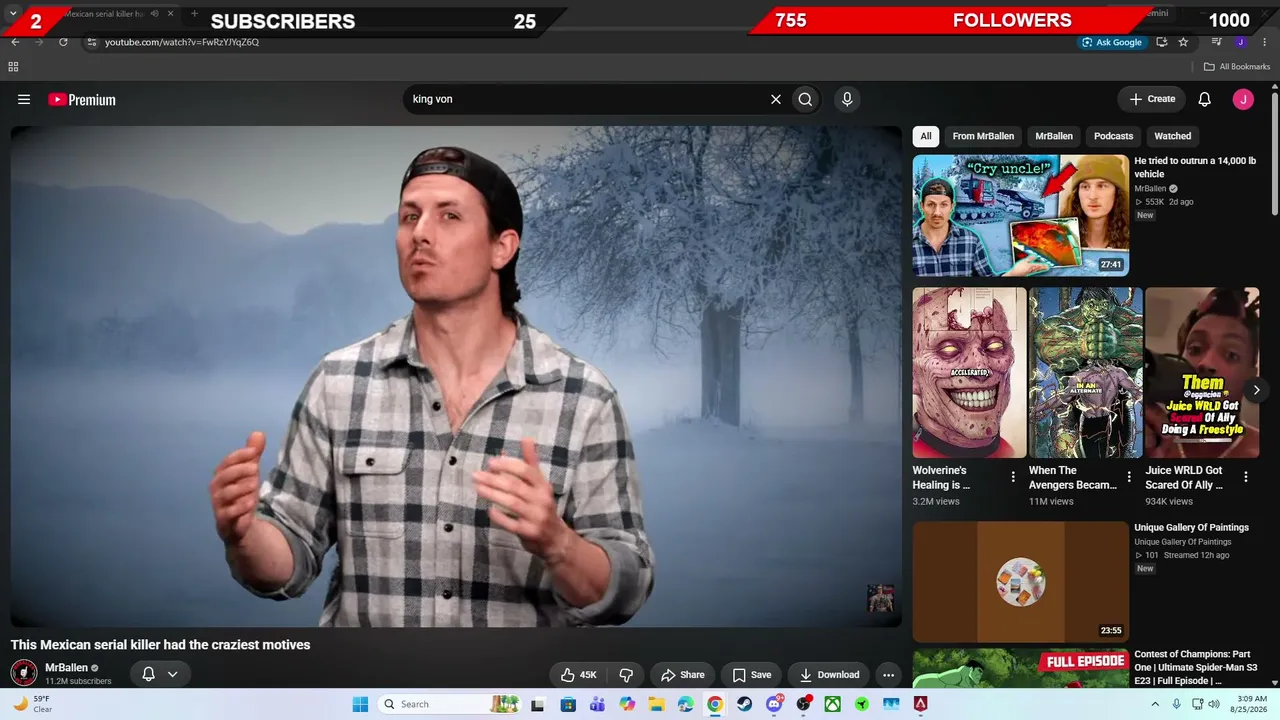Launch Steam from the taskbar

coord(744,704)
